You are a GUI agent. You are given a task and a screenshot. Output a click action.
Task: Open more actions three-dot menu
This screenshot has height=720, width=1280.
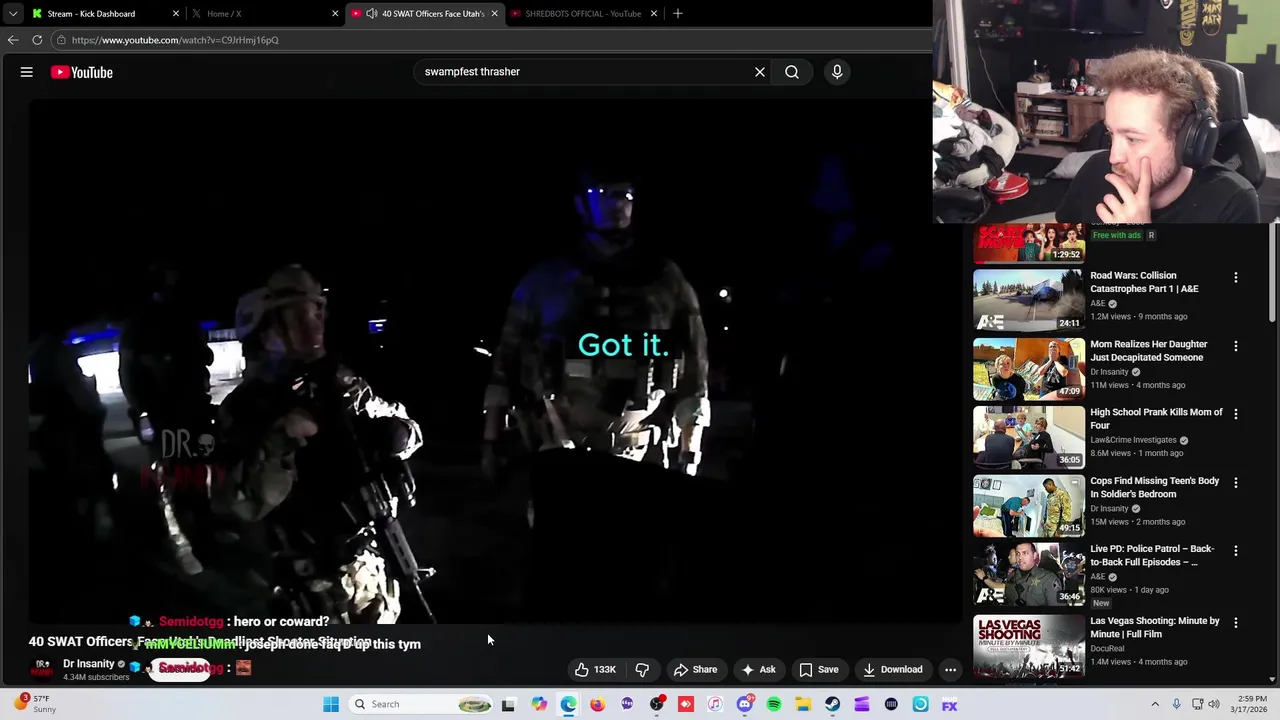(x=951, y=670)
